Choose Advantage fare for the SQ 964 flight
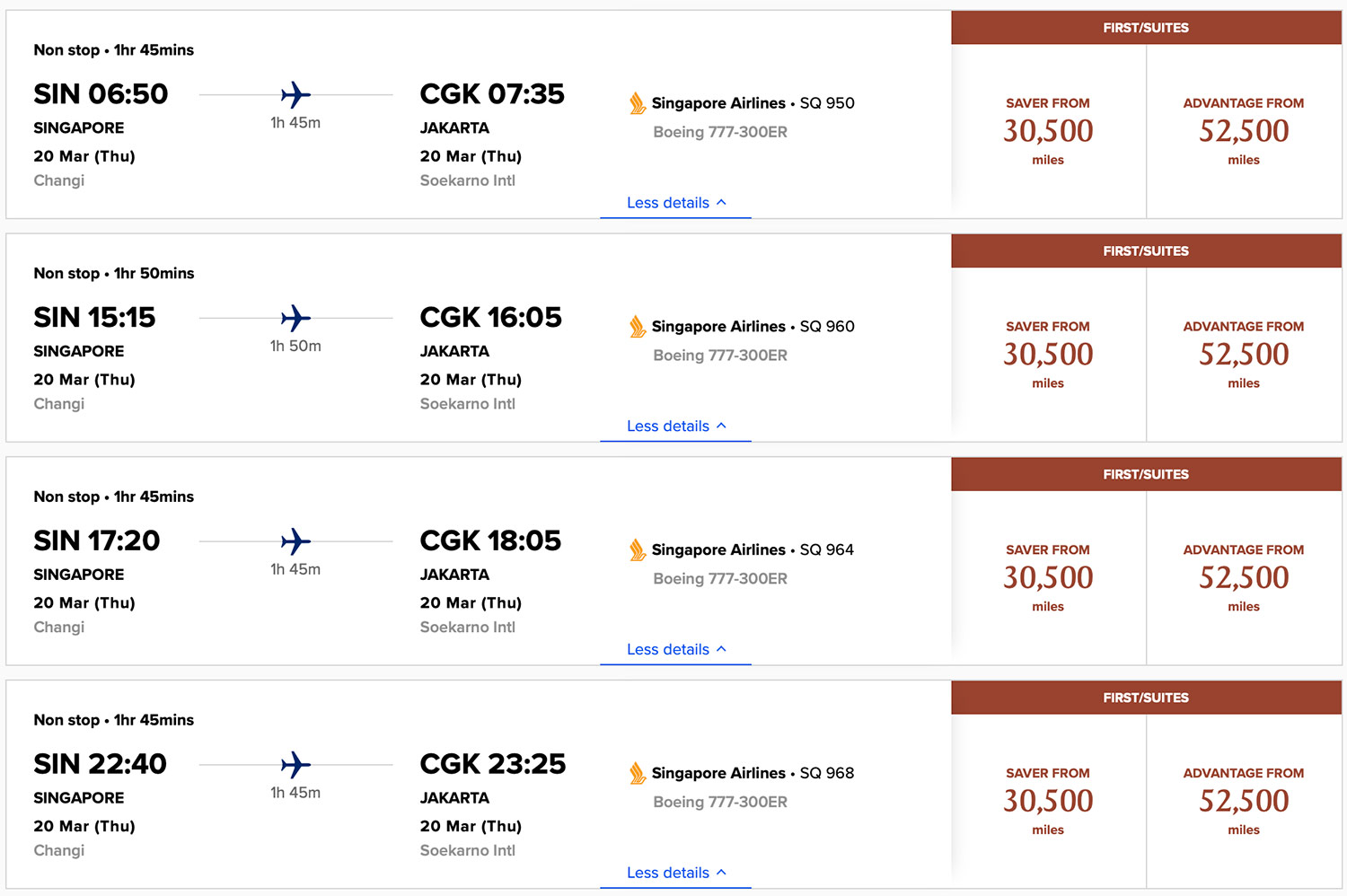The width and height of the screenshot is (1347, 896). click(1244, 578)
